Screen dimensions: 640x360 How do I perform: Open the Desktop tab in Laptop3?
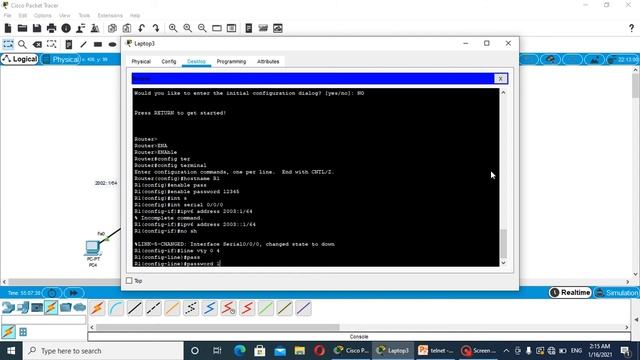click(196, 62)
